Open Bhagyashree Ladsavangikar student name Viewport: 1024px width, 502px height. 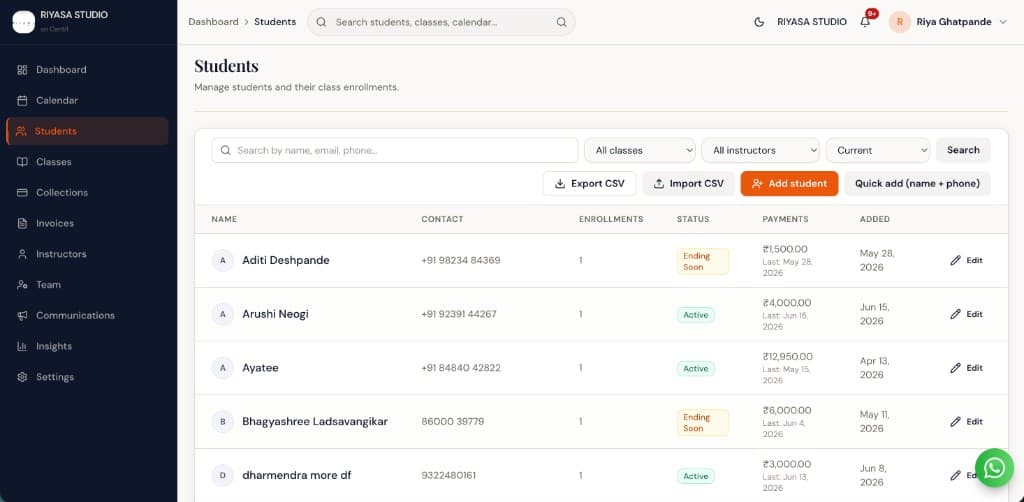pyautogui.click(x=315, y=422)
